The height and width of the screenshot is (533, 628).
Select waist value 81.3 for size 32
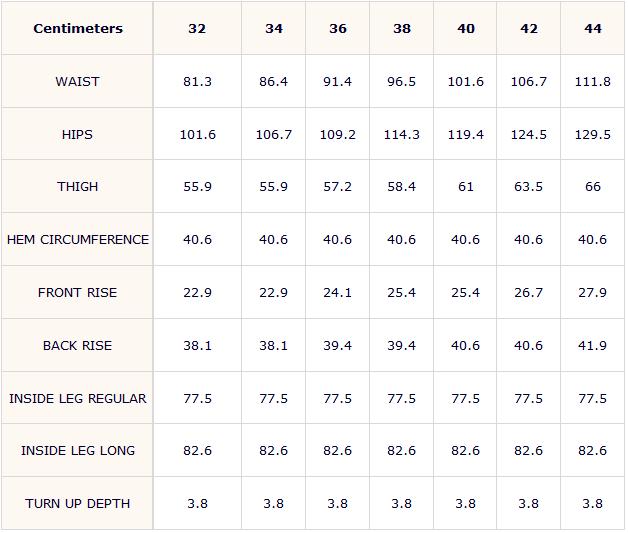197,81
